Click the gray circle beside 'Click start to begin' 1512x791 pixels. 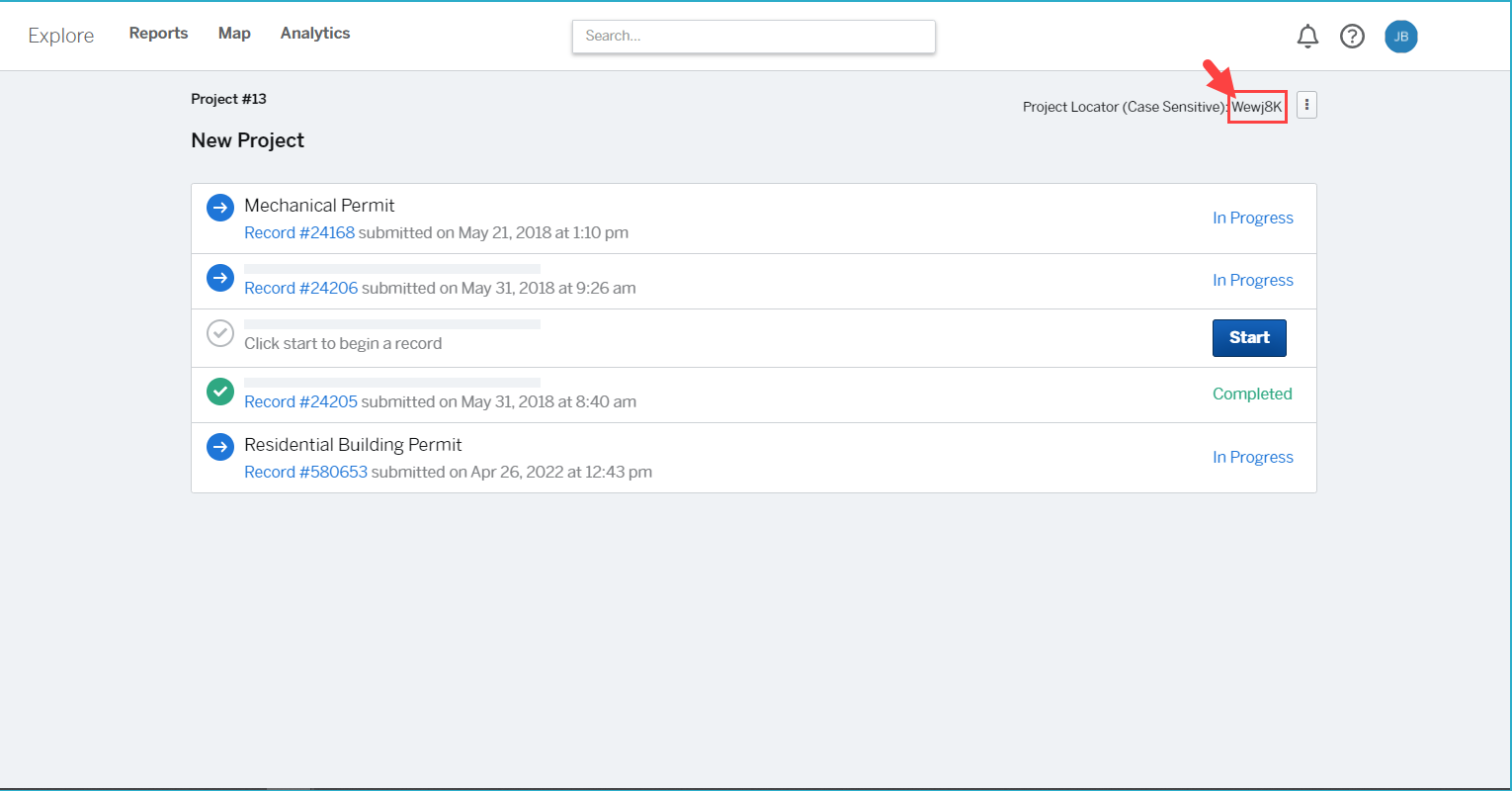[x=219, y=333]
